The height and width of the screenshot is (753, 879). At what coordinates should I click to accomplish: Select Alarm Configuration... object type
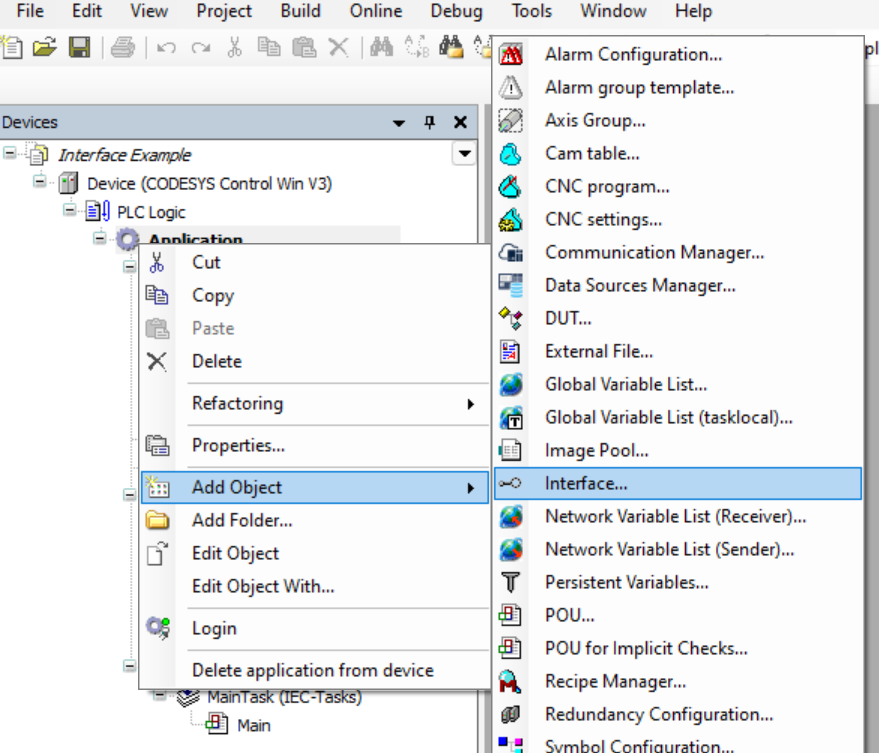(x=678, y=54)
